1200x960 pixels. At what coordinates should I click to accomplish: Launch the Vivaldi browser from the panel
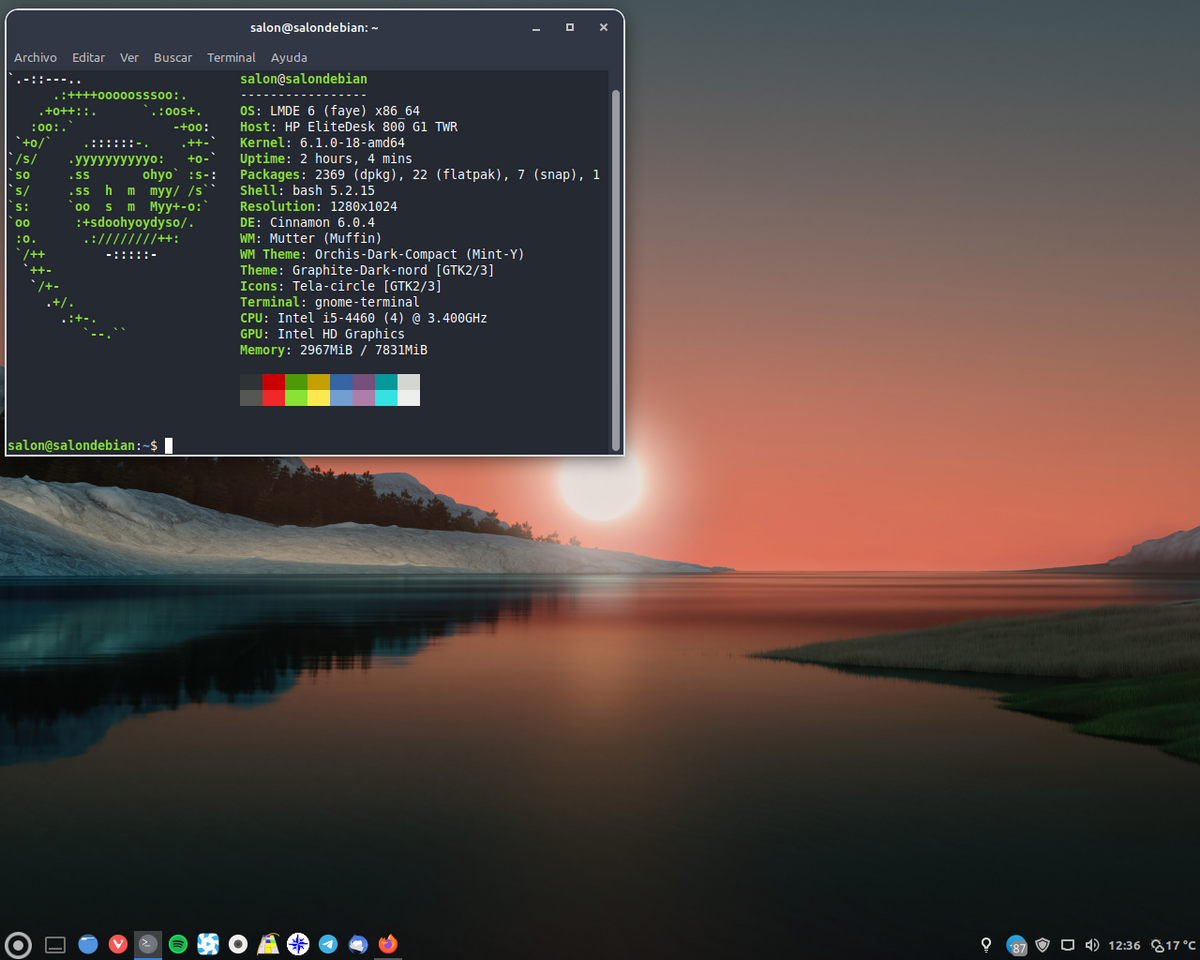[118, 943]
